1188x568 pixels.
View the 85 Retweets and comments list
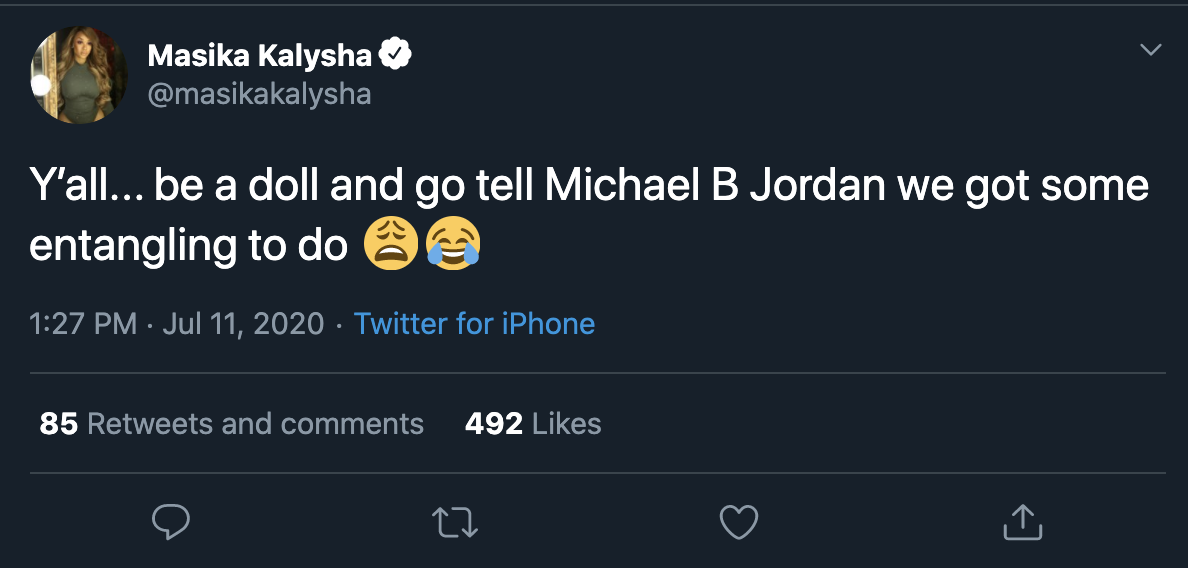(231, 424)
